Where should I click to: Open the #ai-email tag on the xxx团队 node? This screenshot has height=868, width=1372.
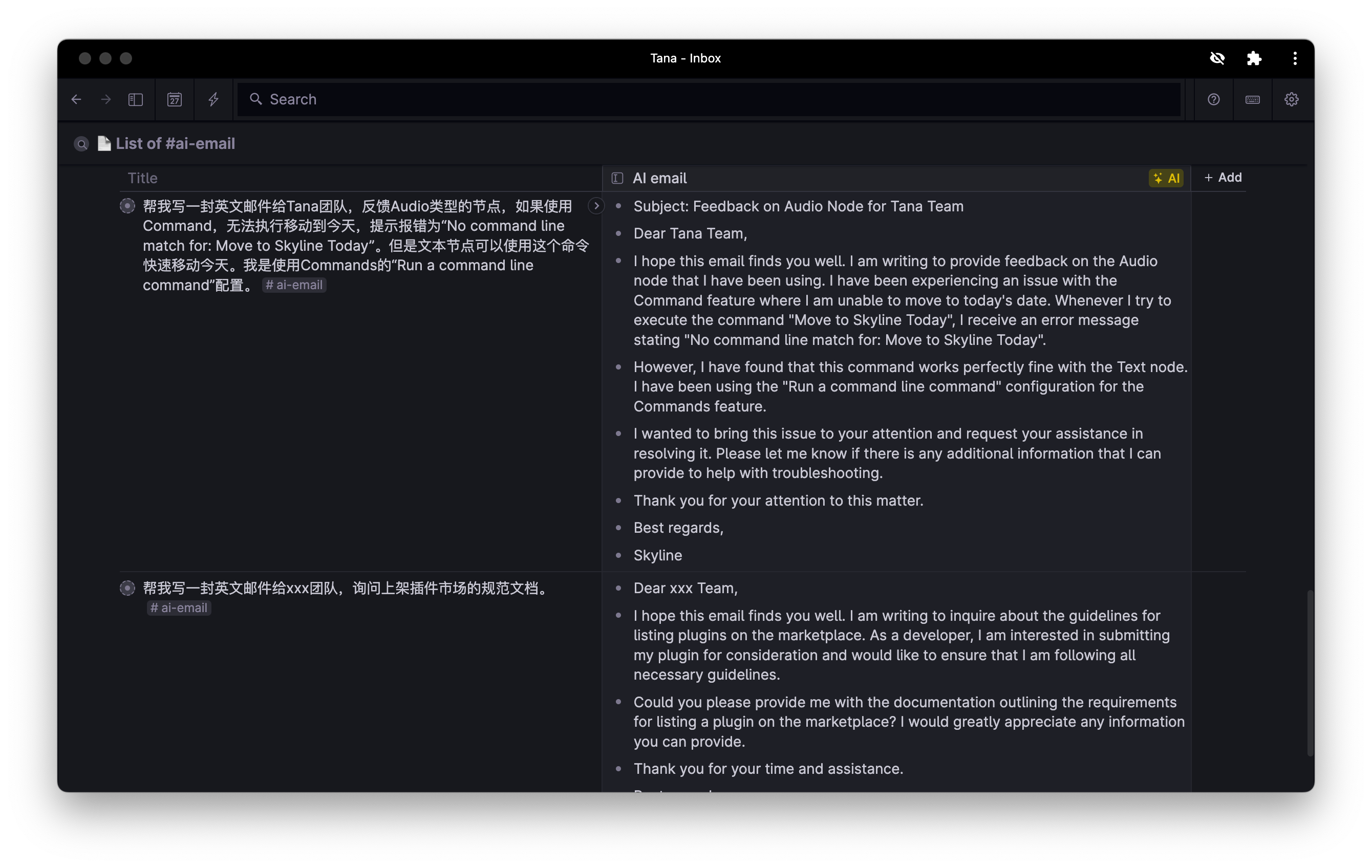pyautogui.click(x=179, y=607)
